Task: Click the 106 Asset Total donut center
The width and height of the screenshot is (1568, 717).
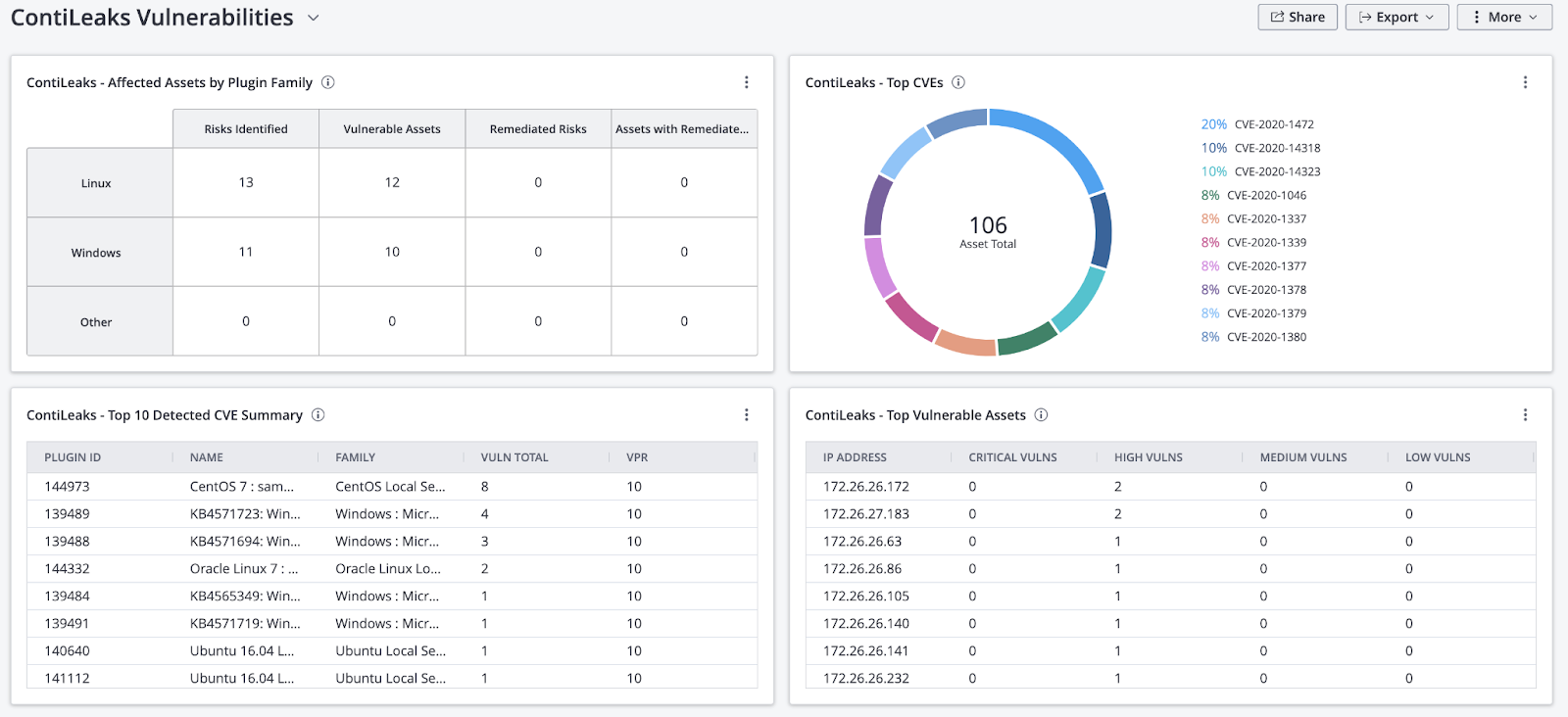Action: point(988,232)
